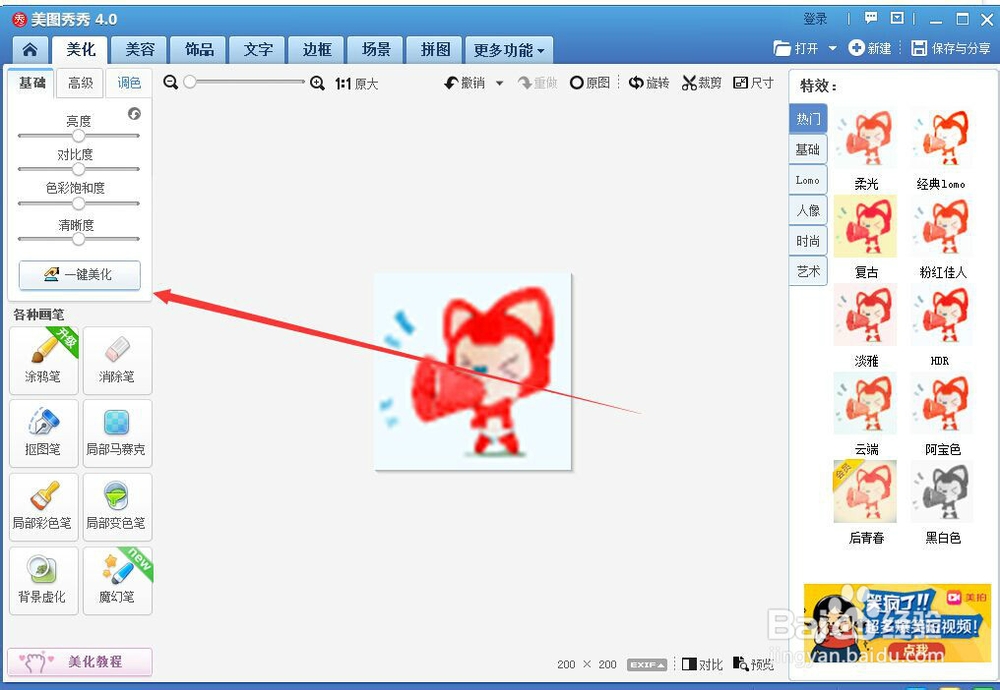Select the Lomo effects category

(808, 180)
